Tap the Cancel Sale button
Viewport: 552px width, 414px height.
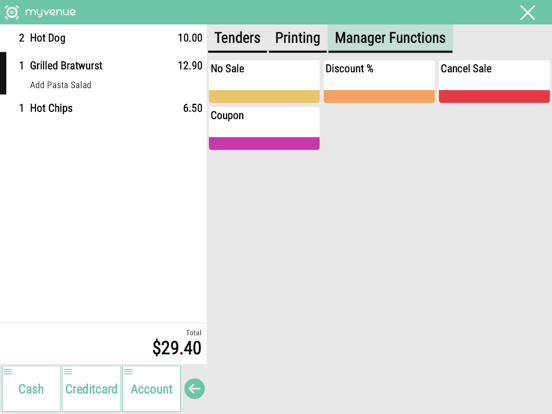494,81
